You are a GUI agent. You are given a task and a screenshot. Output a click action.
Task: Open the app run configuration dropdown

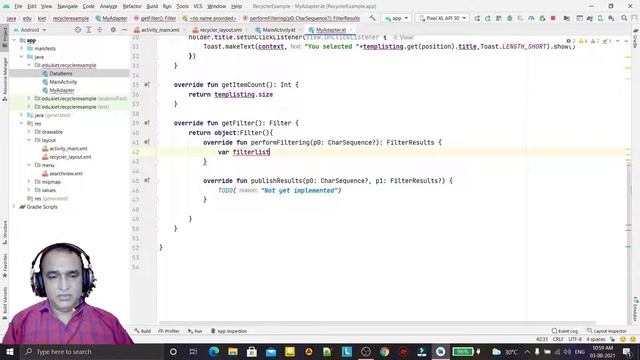point(396,18)
